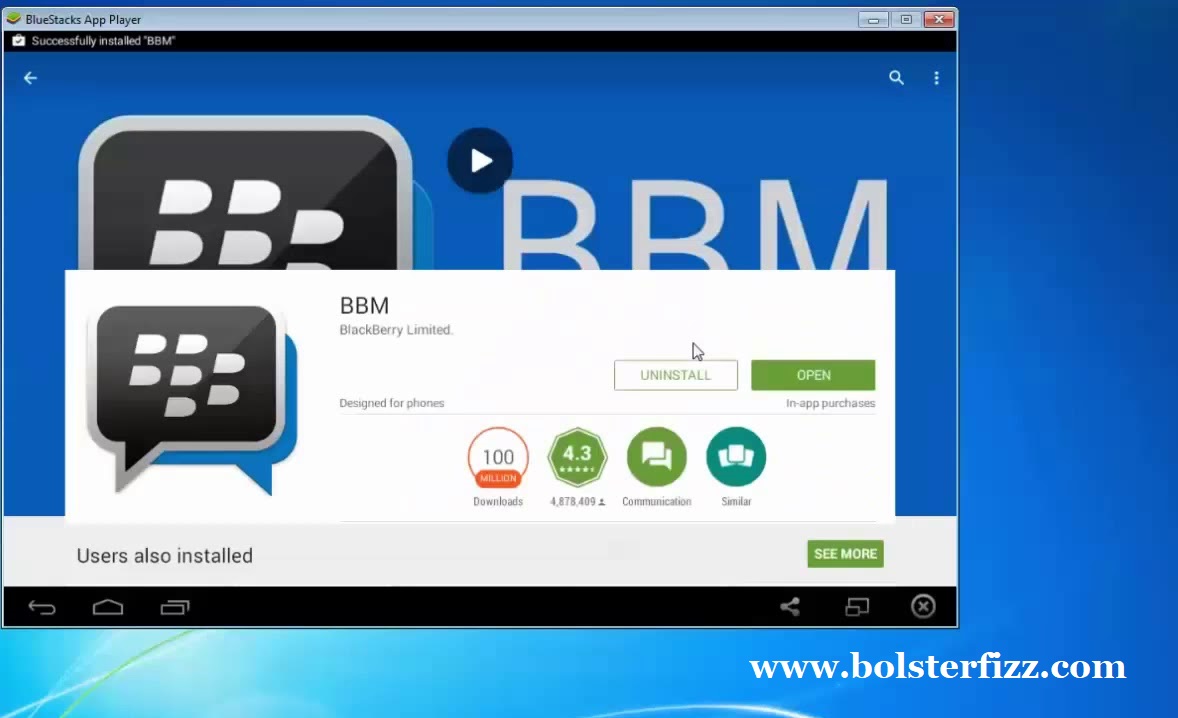
Task: Click the BlueStacks App Player title icon
Action: tap(14, 19)
